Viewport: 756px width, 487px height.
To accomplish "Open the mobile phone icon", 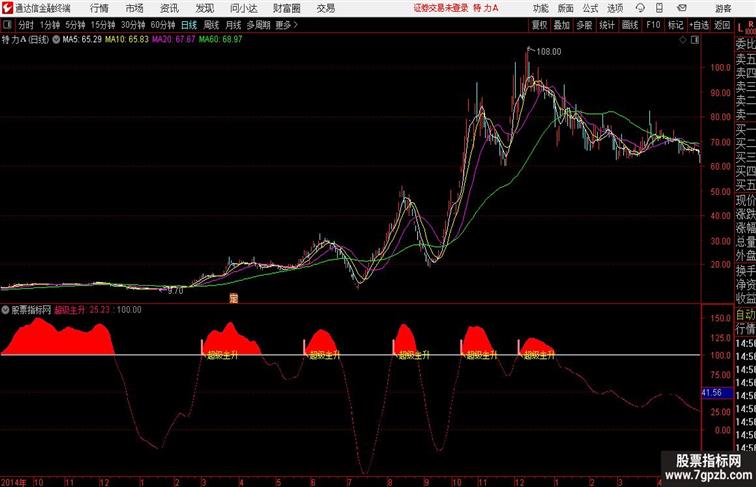I will tap(659, 8).
